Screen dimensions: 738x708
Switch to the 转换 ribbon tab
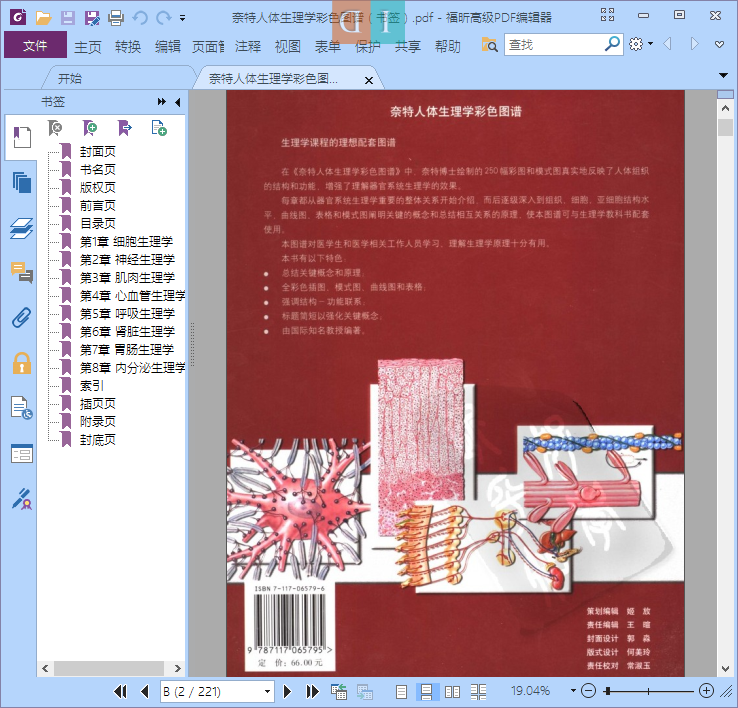tap(128, 47)
